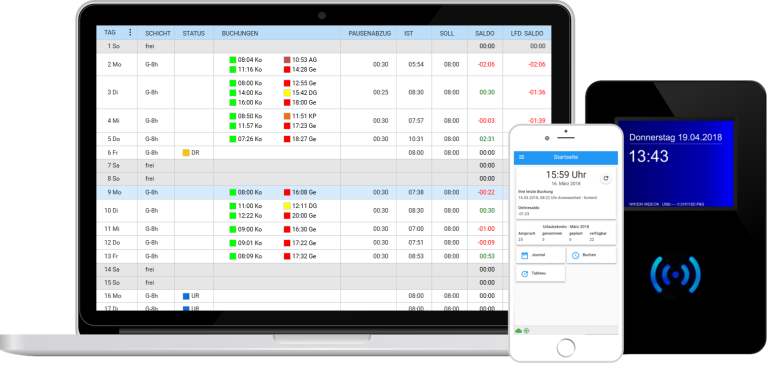Click the RFID signal icon on terminal

tap(675, 275)
